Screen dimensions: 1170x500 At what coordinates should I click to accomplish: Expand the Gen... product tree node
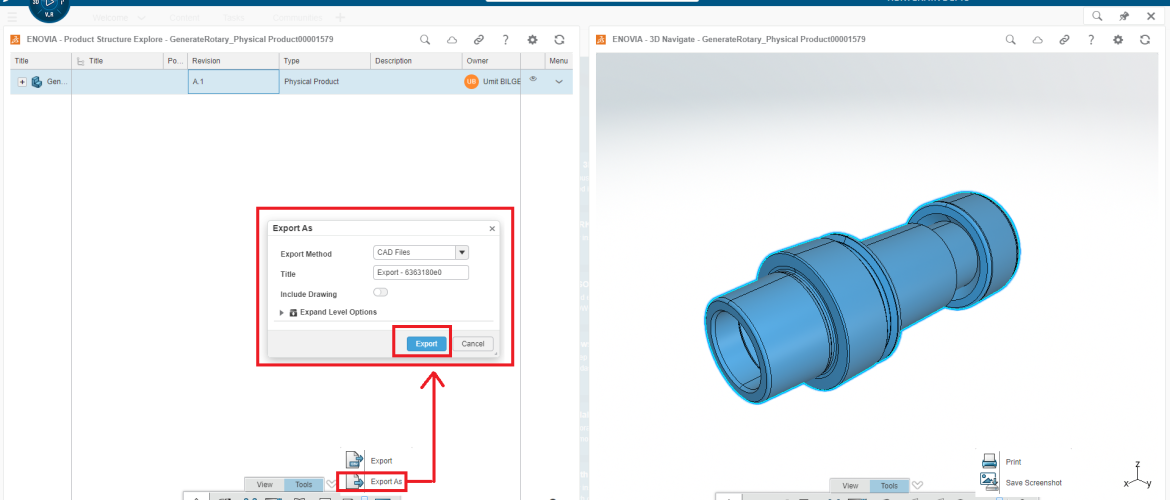tap(22, 81)
